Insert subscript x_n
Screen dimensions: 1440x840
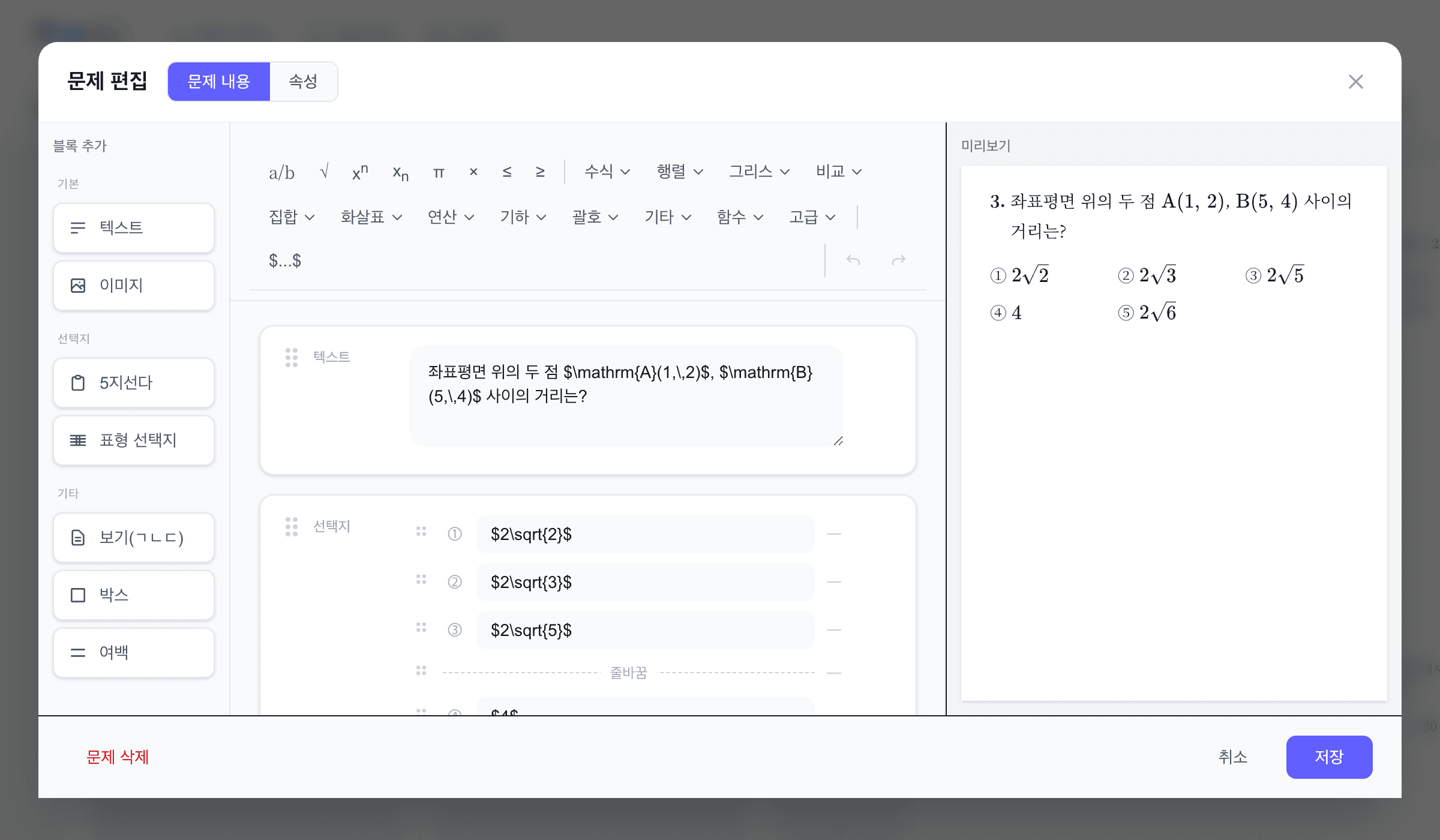point(400,173)
